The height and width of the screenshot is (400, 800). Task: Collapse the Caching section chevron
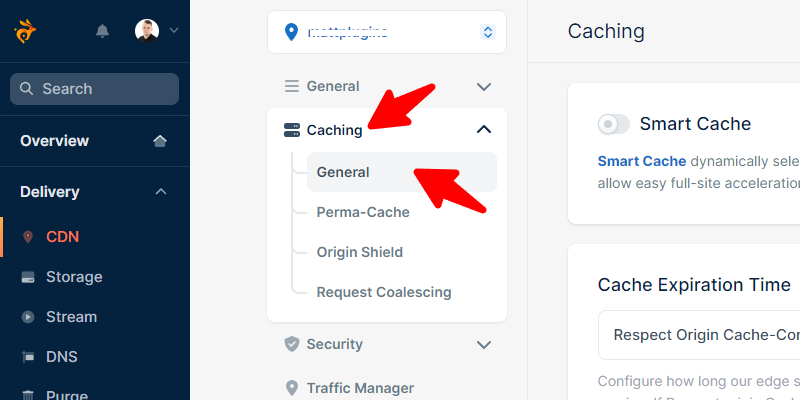pyautogui.click(x=483, y=130)
